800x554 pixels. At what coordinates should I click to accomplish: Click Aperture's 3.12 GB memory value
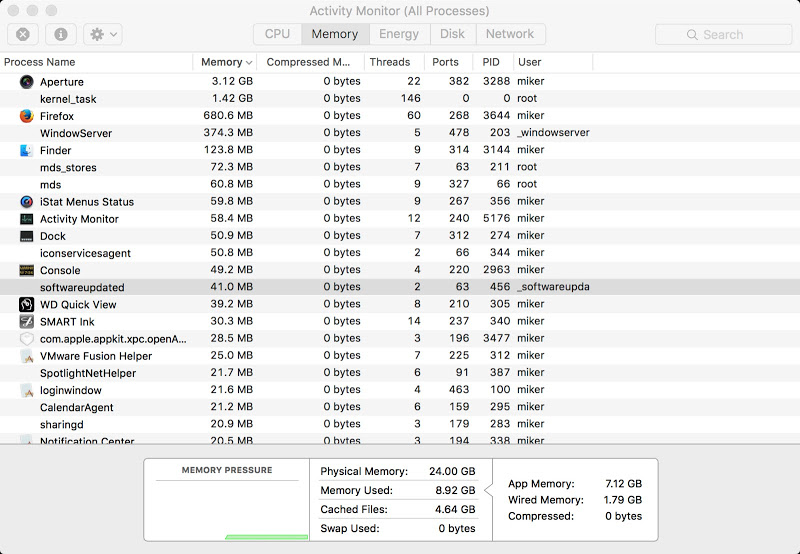(x=232, y=81)
